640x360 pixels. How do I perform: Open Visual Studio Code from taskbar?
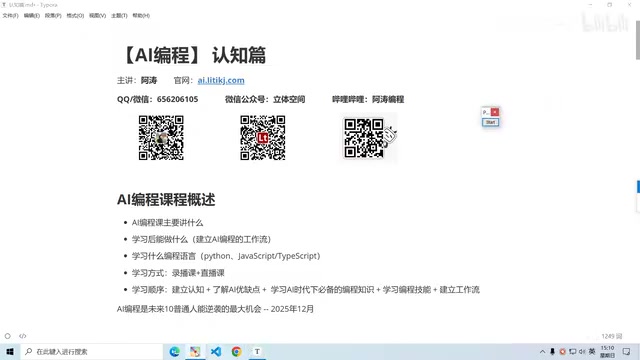click(216, 351)
